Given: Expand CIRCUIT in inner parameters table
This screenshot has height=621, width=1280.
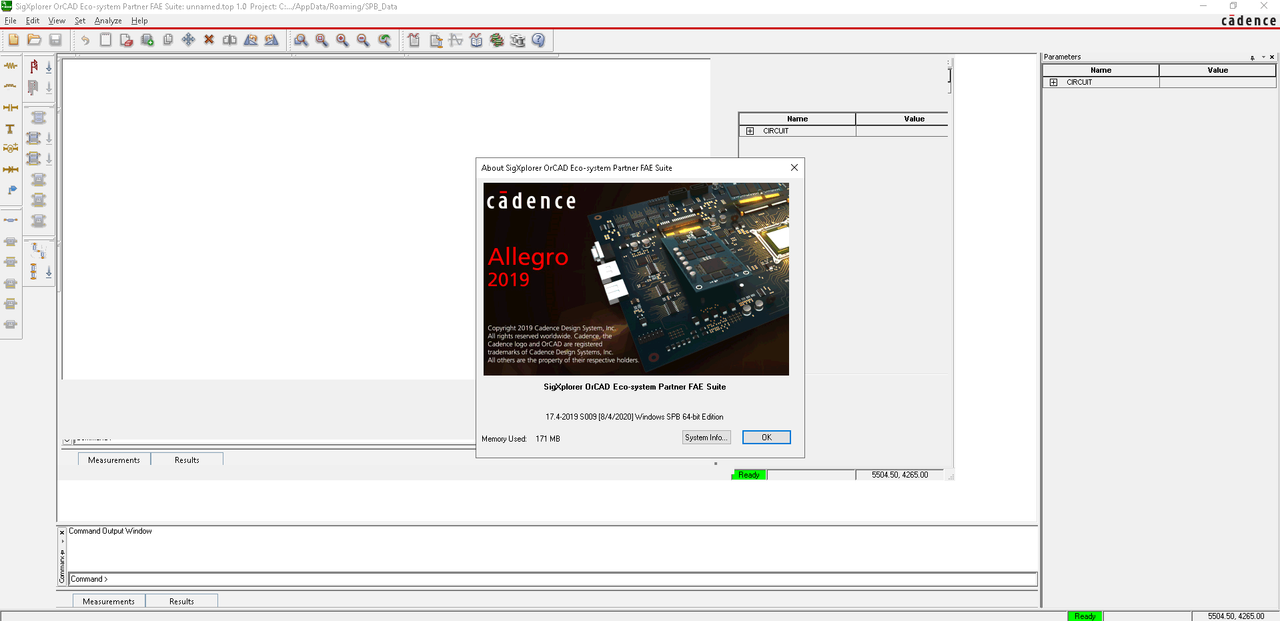Looking at the screenshot, I should click(x=750, y=131).
